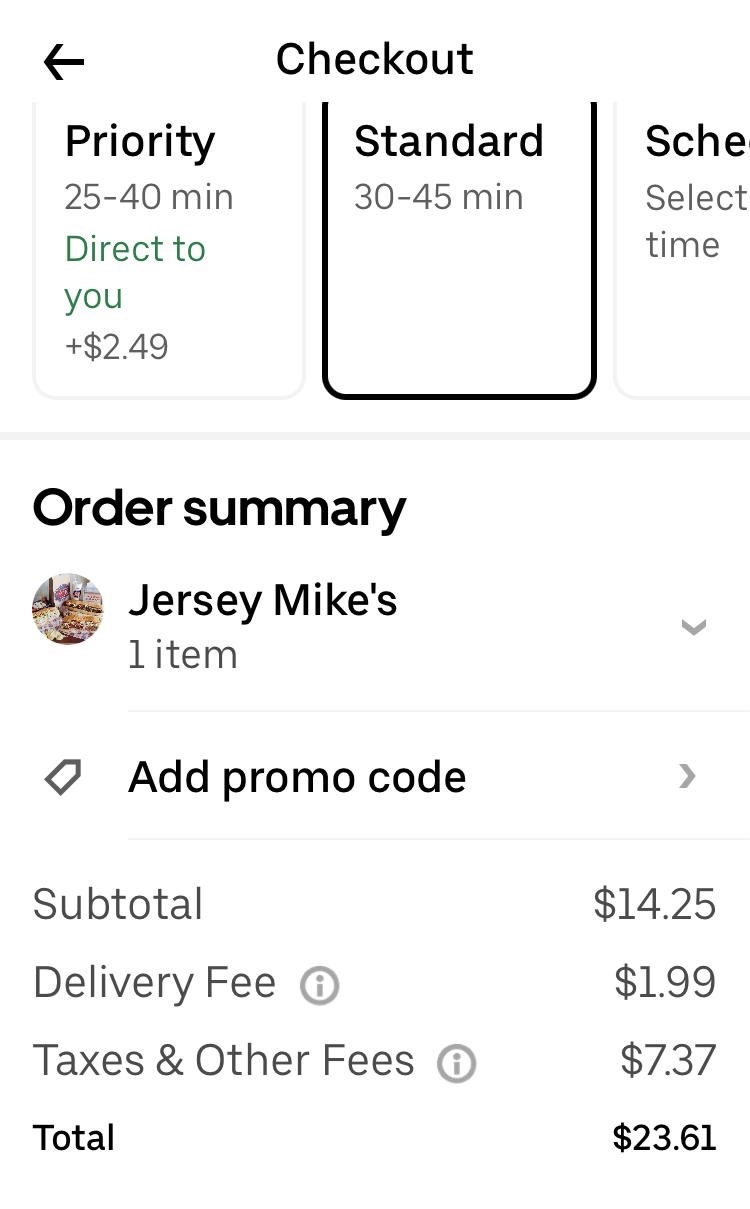Expand the Jersey Mike's order items chevron
The height and width of the screenshot is (1209, 750).
[x=693, y=627]
